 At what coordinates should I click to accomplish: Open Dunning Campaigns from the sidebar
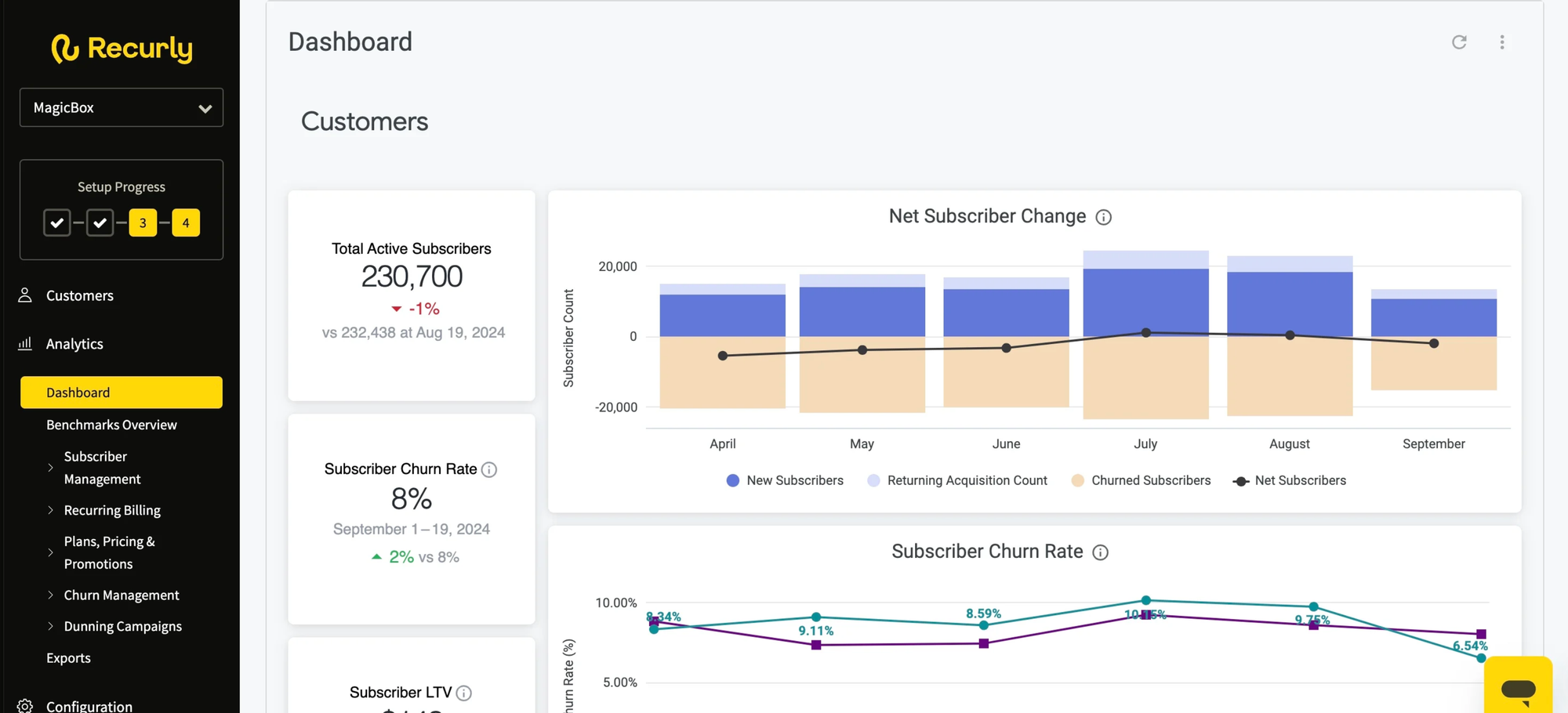(x=122, y=626)
